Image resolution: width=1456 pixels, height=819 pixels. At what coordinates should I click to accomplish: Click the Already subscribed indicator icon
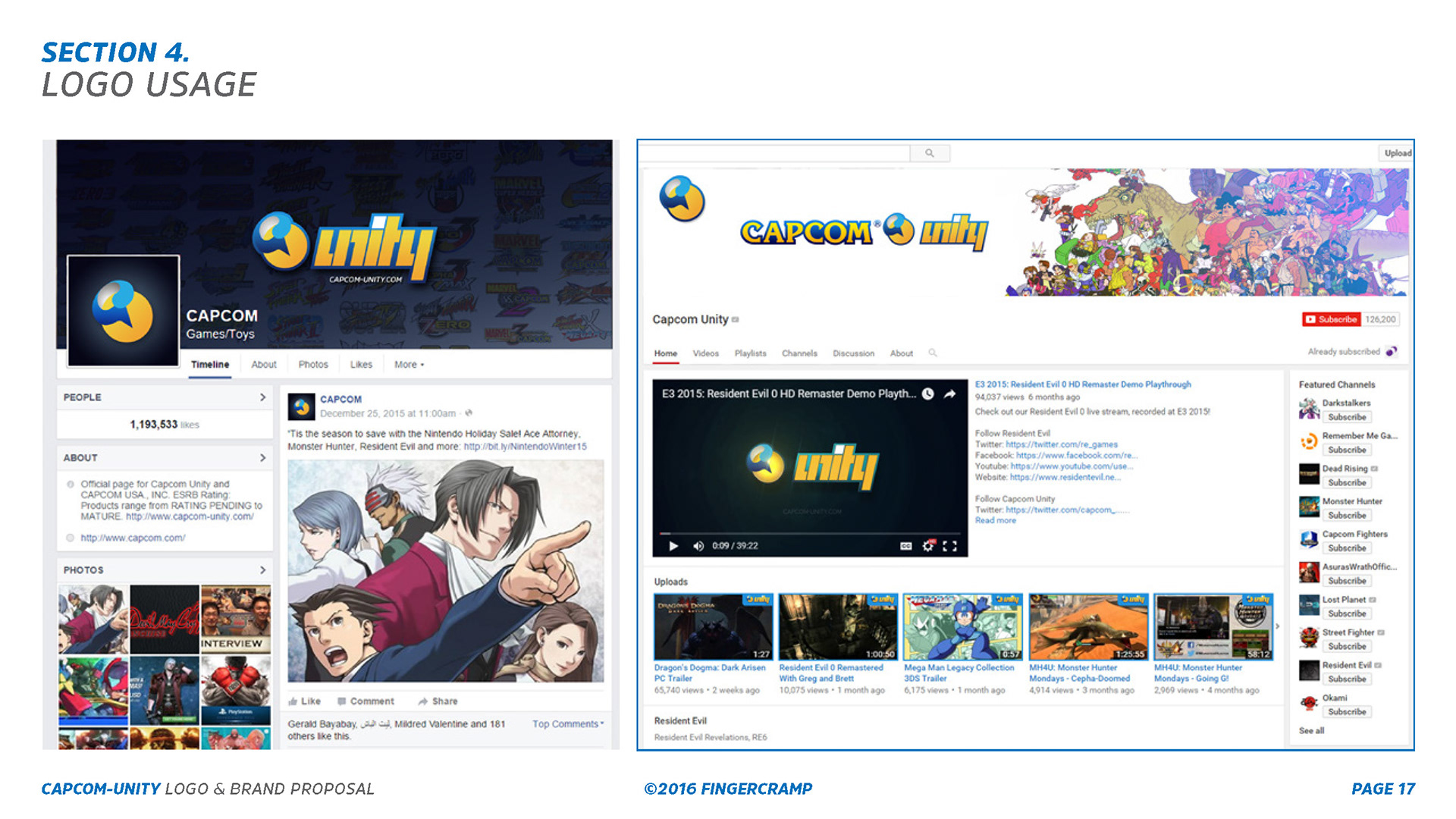(1391, 351)
